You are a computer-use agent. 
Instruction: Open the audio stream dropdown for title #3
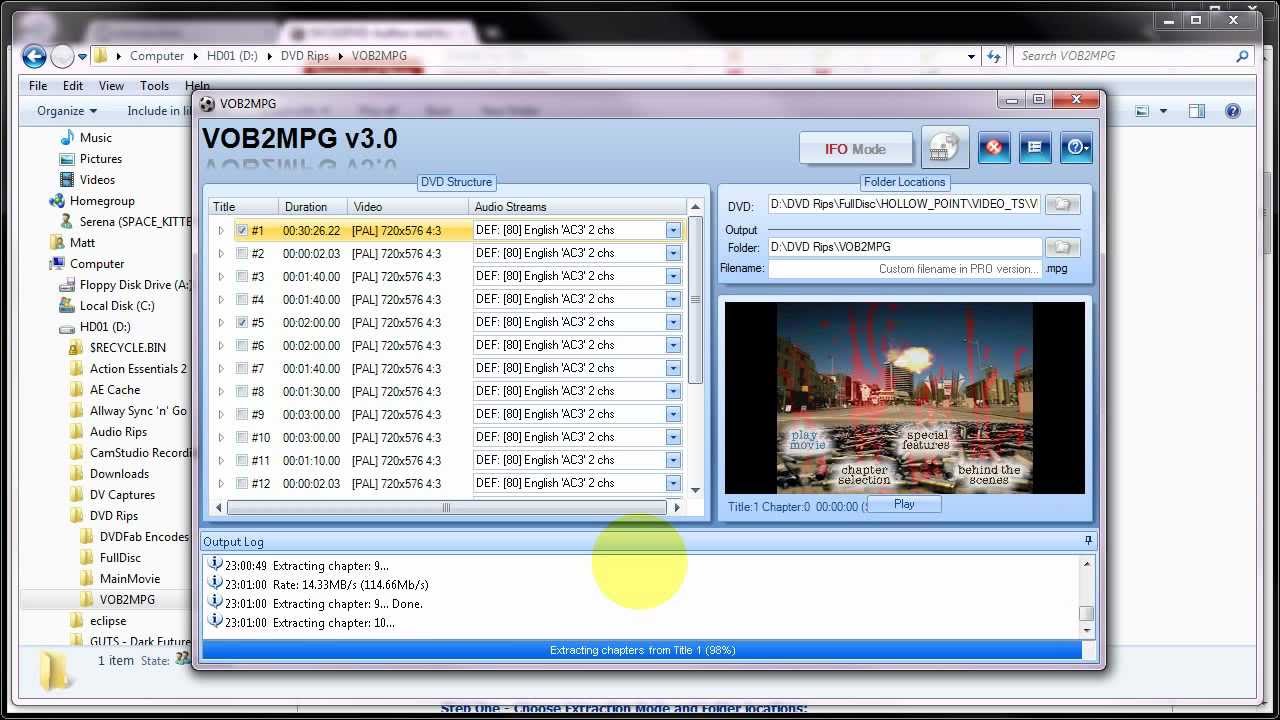click(x=673, y=276)
